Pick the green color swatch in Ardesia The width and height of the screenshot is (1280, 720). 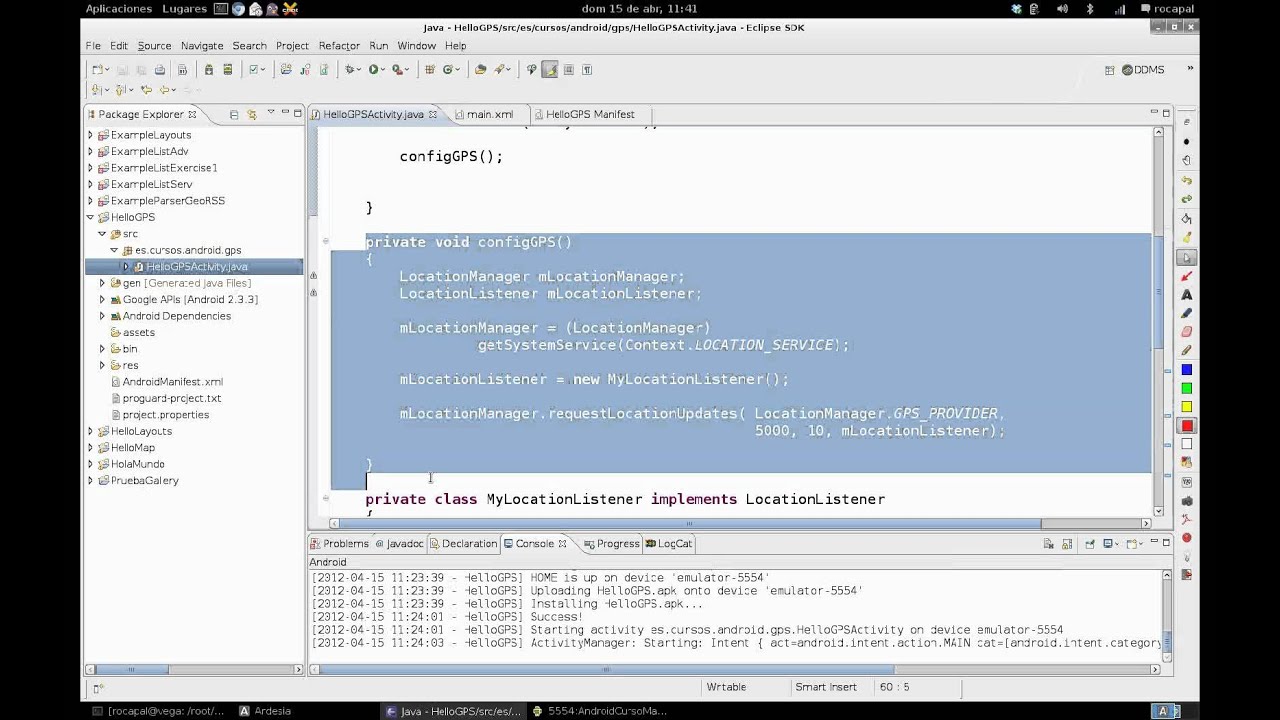pos(1187,388)
